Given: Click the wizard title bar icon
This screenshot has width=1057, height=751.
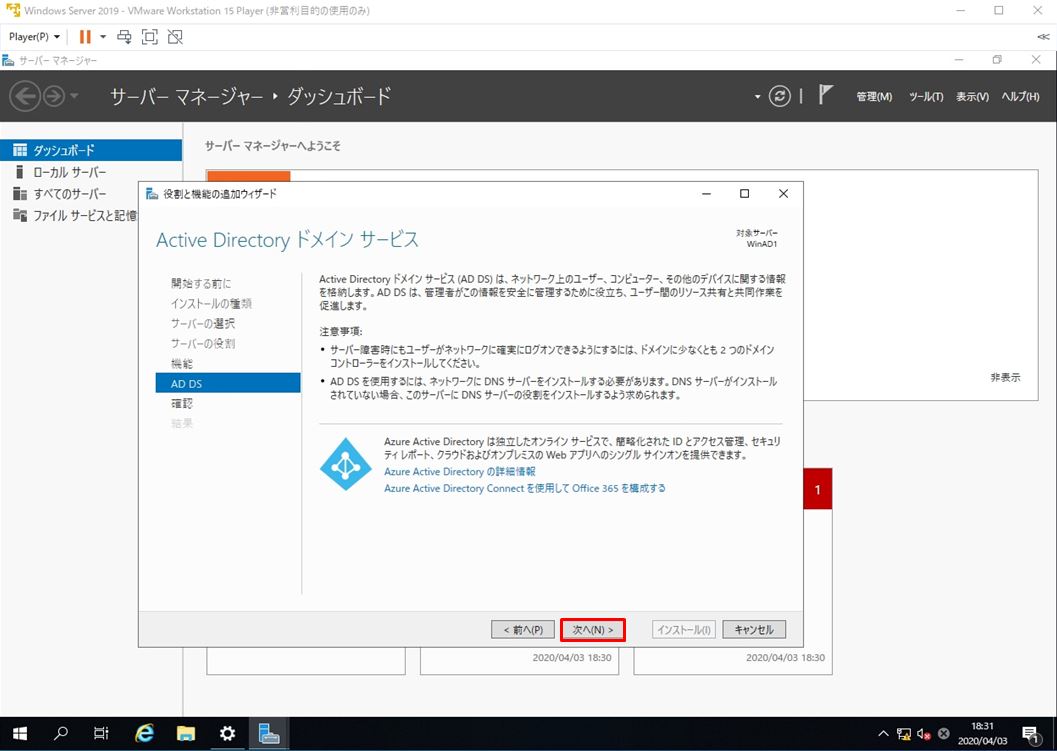Looking at the screenshot, I should pos(153,193).
